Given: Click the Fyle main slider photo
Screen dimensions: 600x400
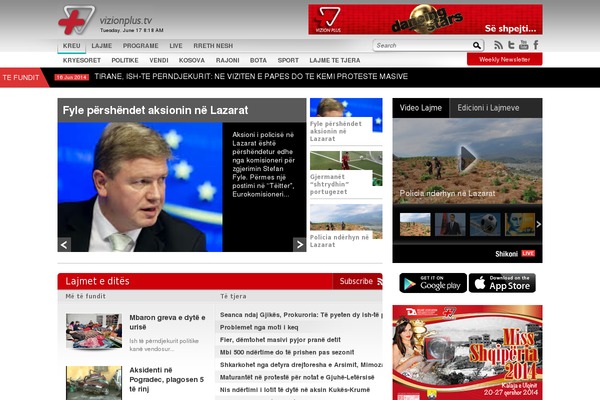Looking at the screenshot, I should point(140,187).
